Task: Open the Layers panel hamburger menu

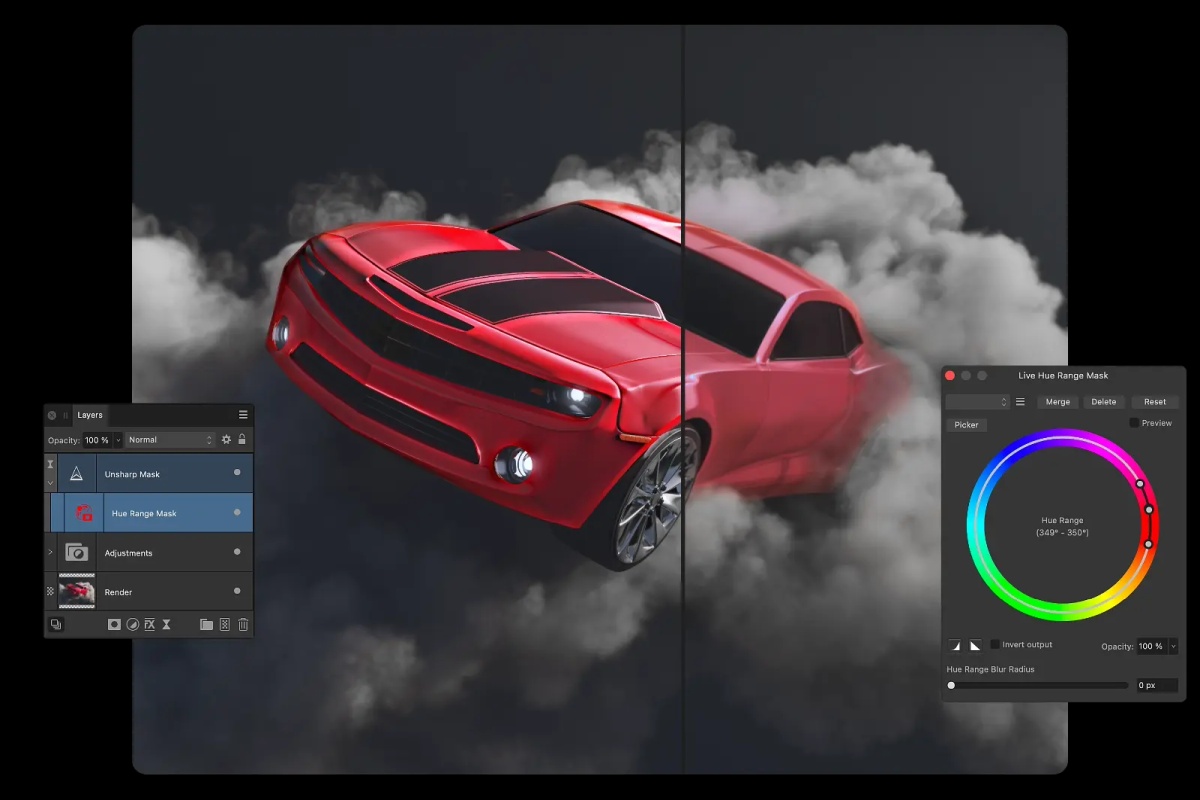Action: point(243,415)
